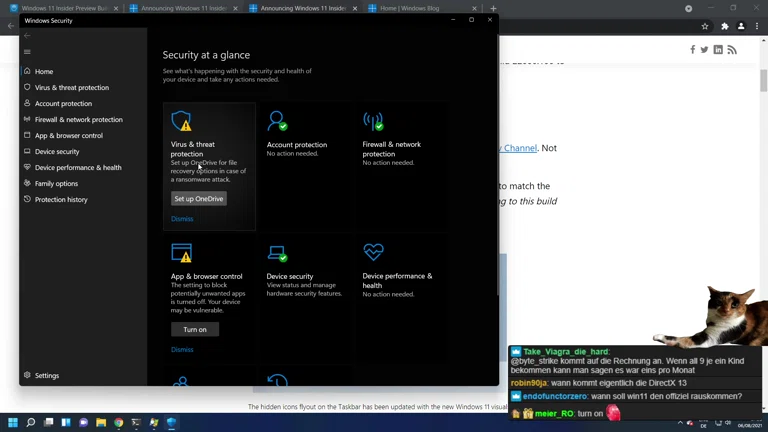Show hidden tray icons chevron

(680, 423)
